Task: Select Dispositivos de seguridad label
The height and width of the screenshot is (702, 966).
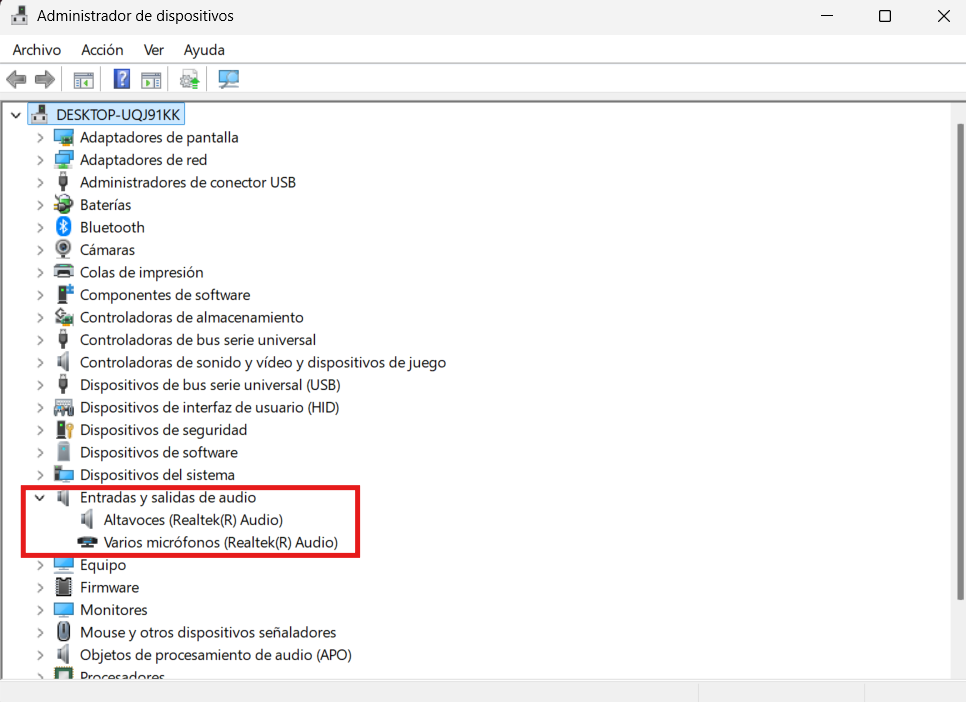Action: [163, 430]
